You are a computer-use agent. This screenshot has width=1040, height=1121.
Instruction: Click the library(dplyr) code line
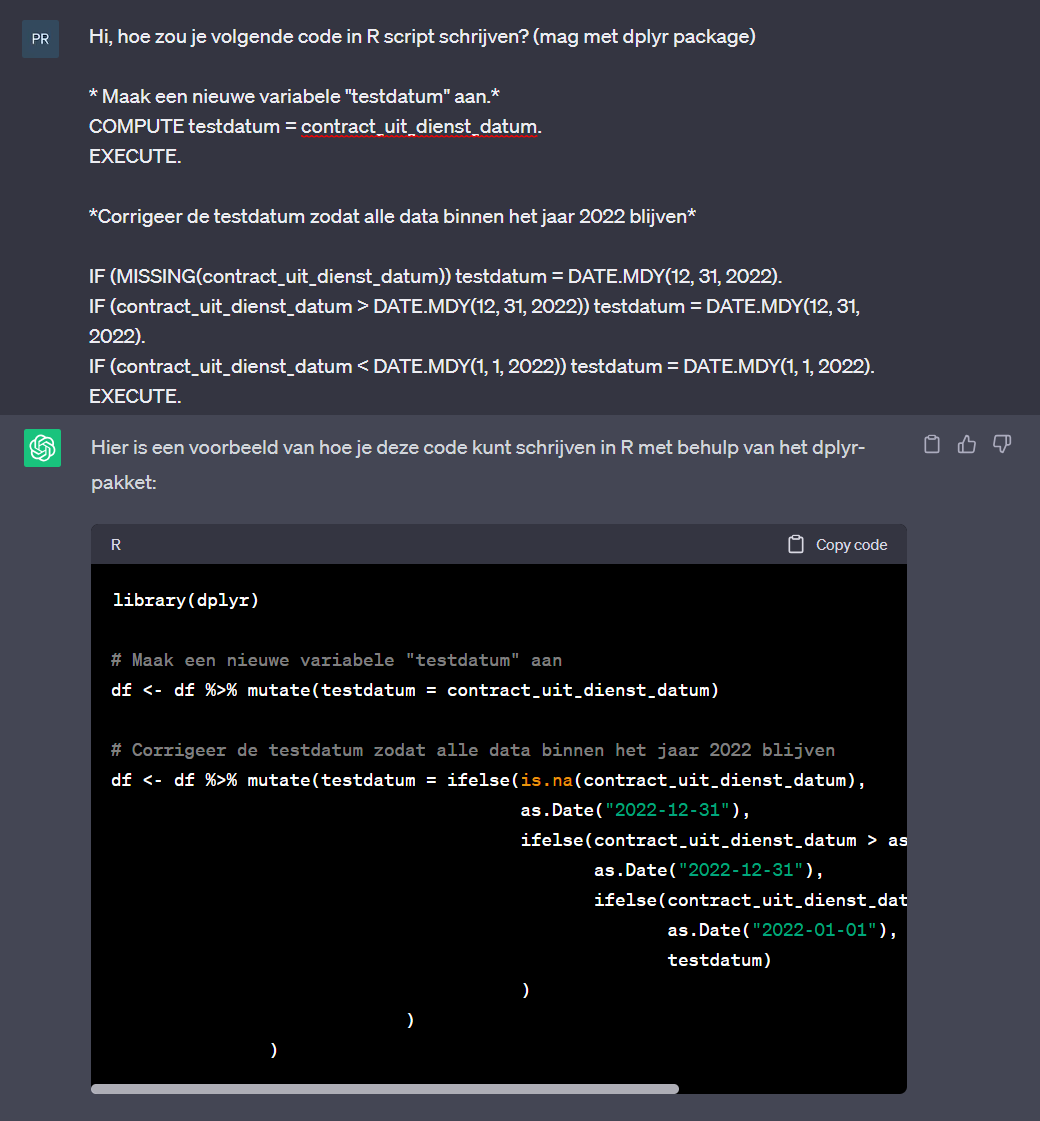point(186,600)
